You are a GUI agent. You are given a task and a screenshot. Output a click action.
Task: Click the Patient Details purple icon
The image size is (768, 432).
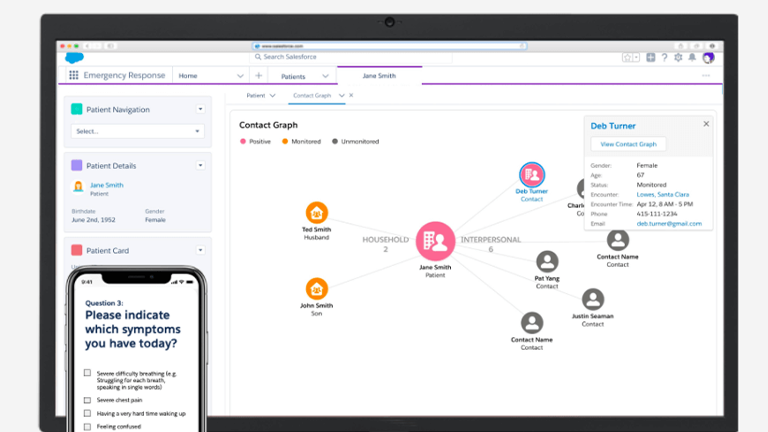pyautogui.click(x=76, y=166)
